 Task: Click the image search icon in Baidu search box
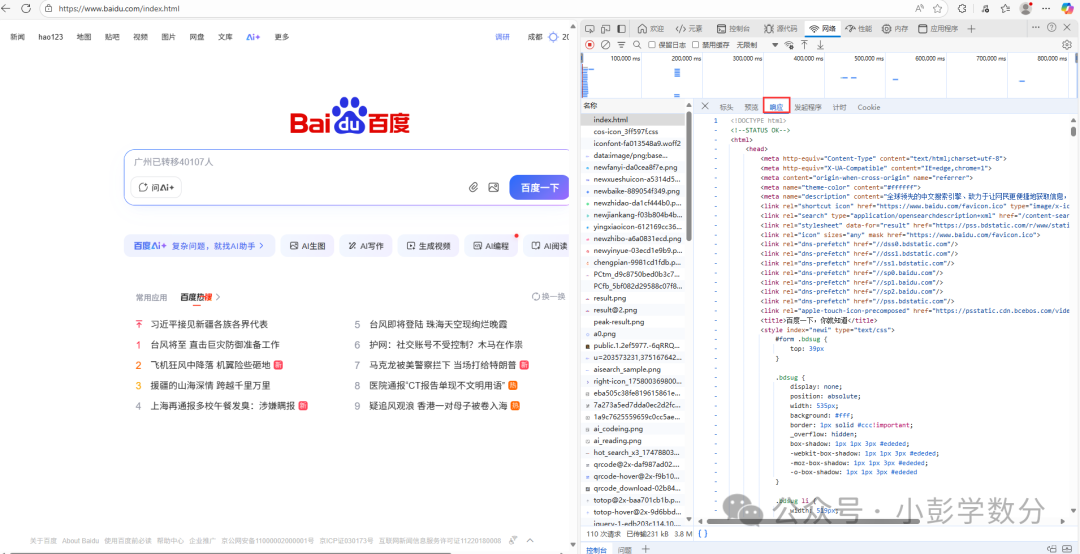[493, 187]
